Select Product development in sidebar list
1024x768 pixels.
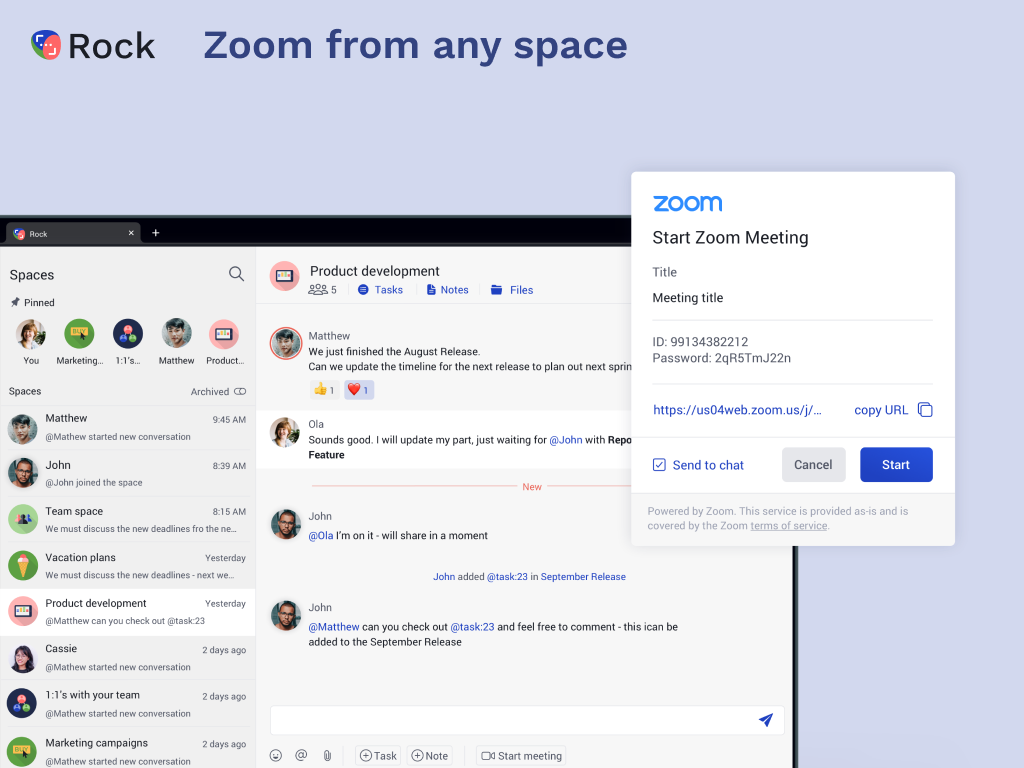tap(127, 612)
